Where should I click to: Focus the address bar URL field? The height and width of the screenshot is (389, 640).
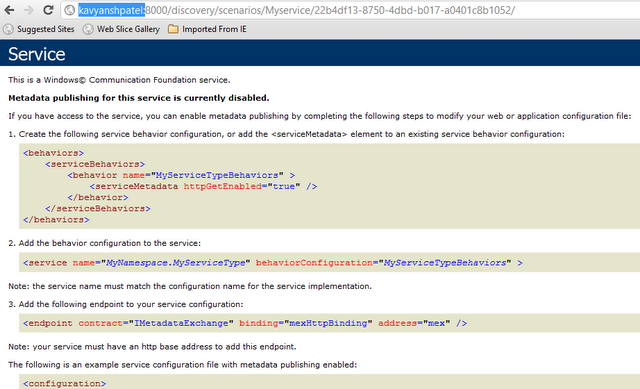[350, 10]
